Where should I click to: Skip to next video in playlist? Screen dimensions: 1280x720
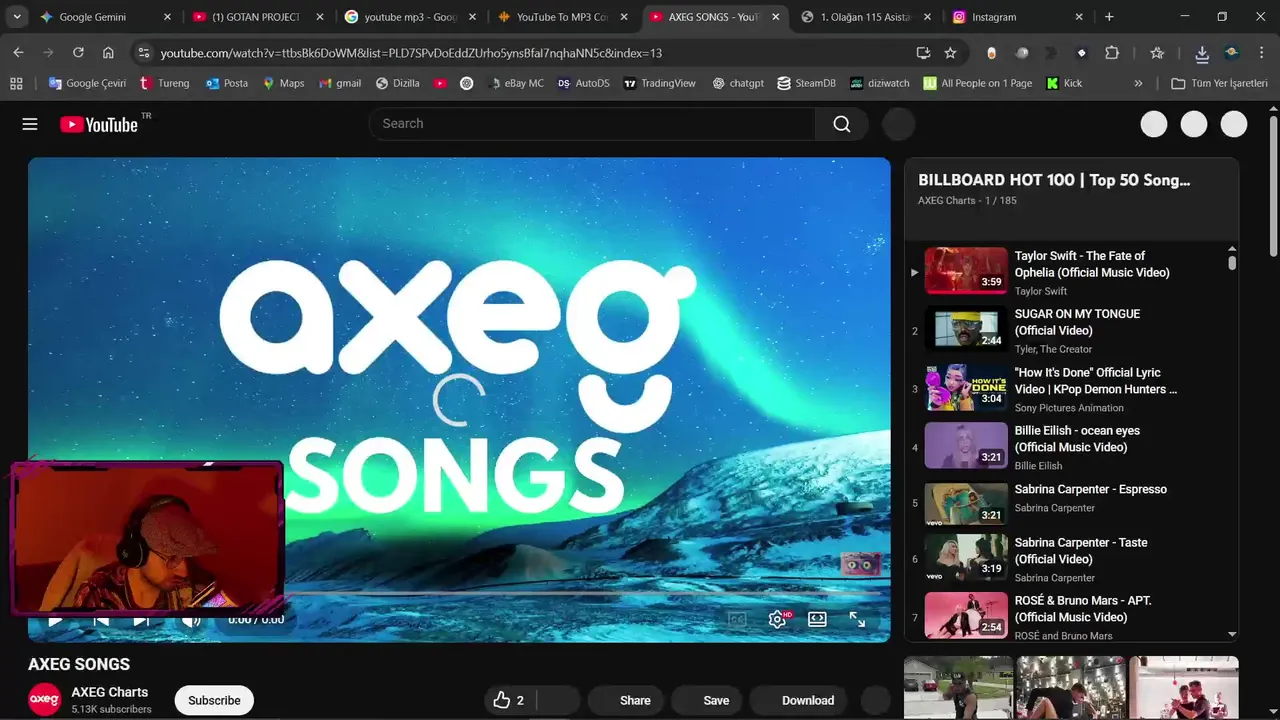(141, 620)
